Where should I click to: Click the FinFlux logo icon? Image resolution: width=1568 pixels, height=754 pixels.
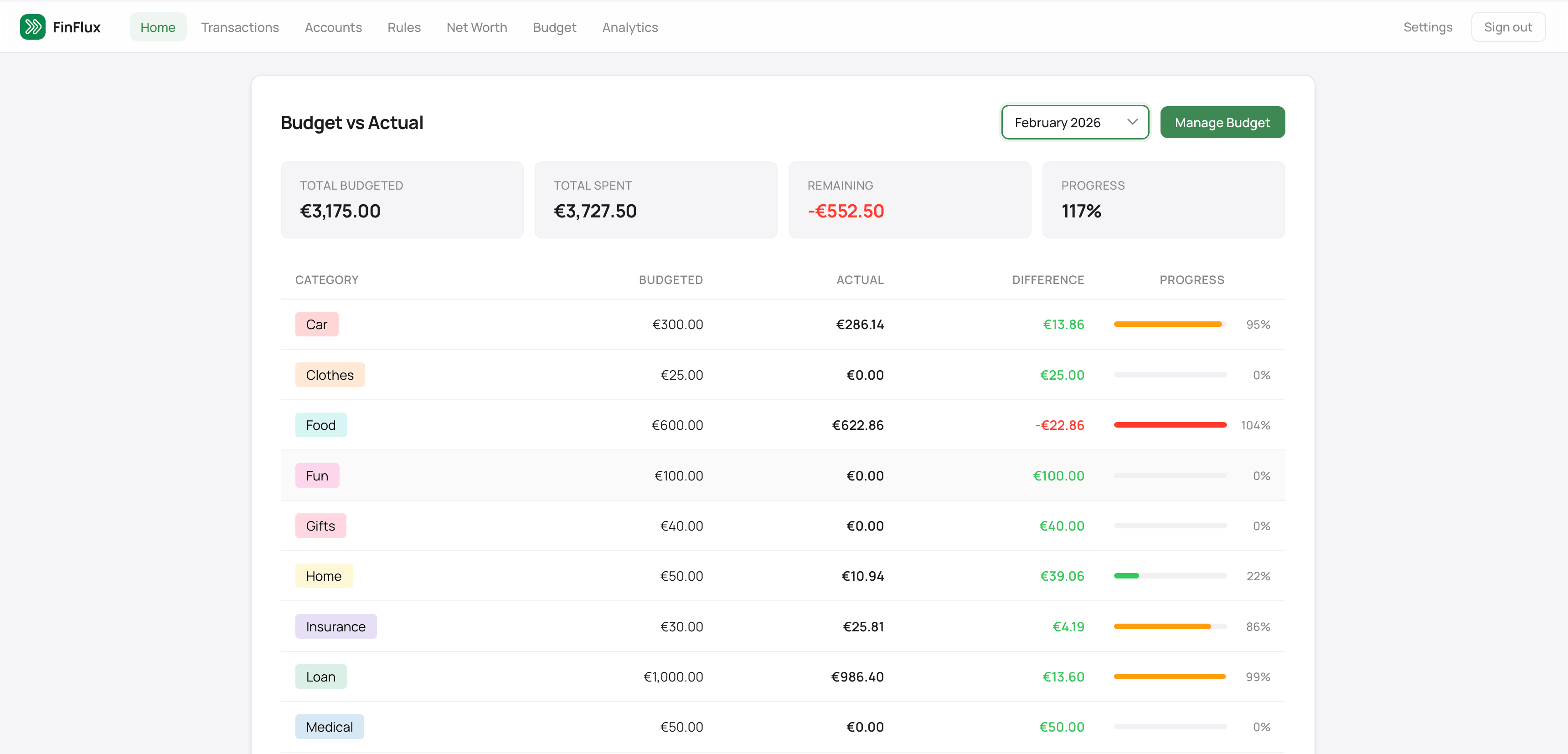tap(33, 26)
